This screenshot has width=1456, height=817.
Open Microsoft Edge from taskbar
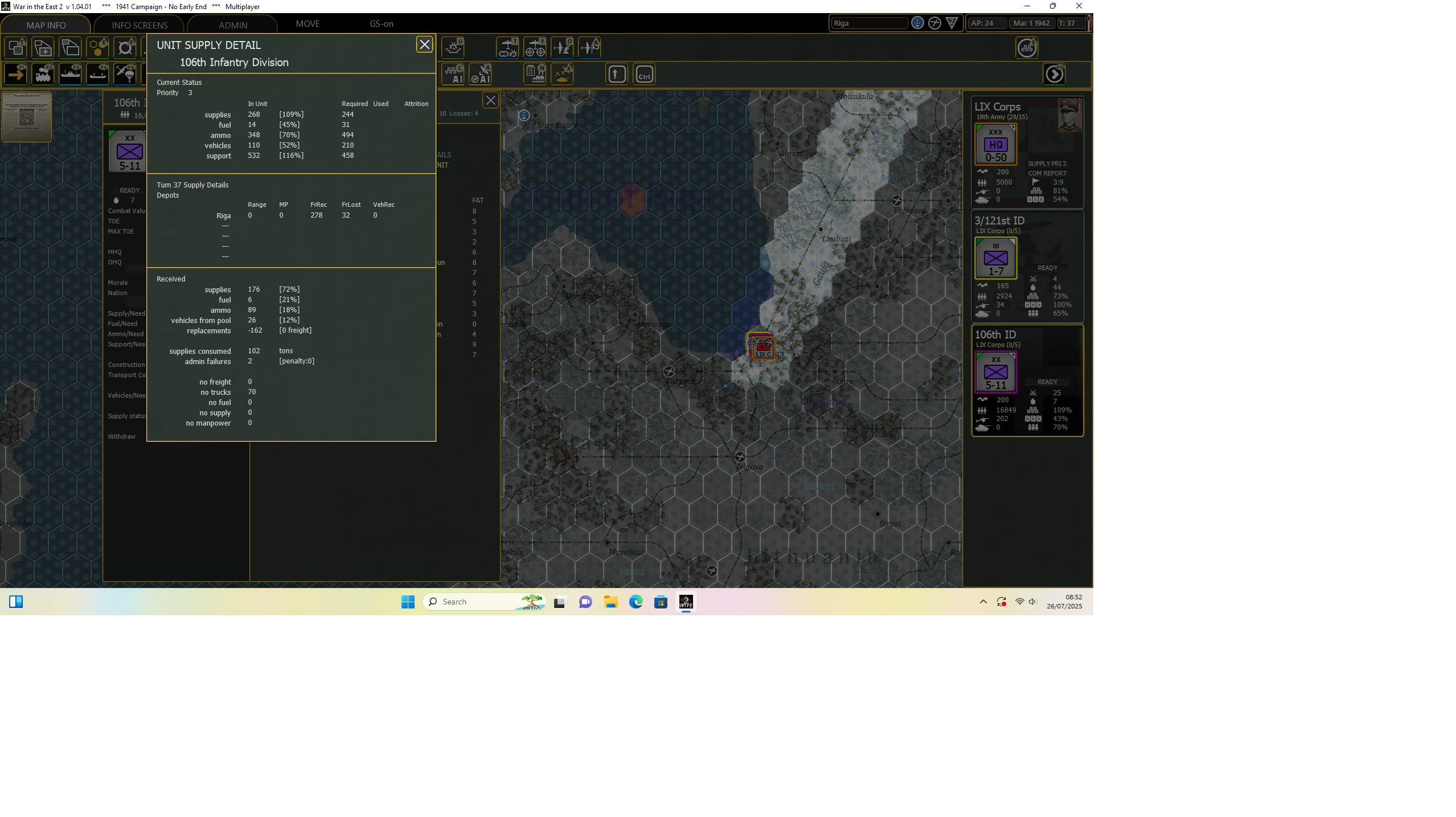click(x=635, y=602)
